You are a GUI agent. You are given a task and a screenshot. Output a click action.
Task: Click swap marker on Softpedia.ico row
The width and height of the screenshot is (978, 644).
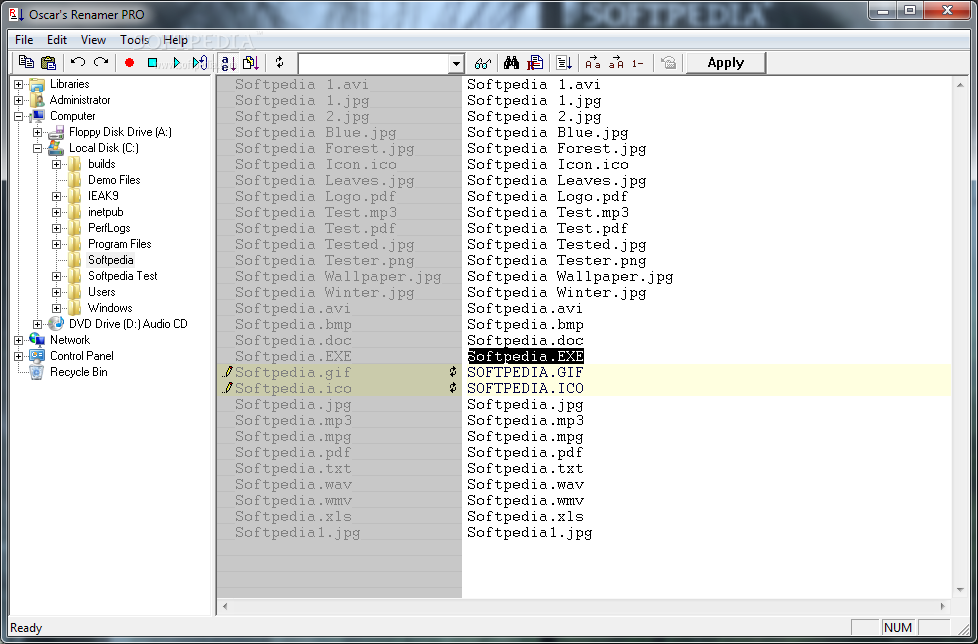click(x=453, y=388)
